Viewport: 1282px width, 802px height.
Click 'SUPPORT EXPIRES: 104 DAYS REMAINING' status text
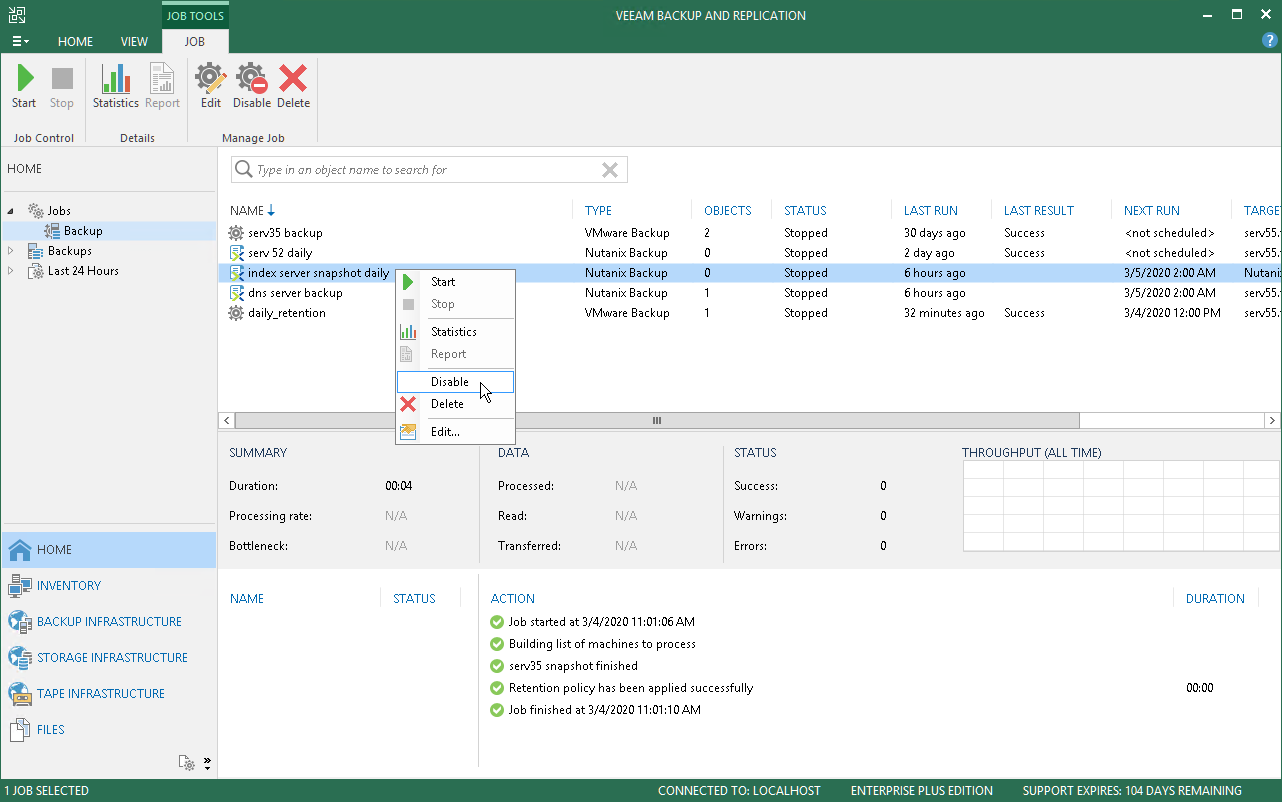point(1132,791)
